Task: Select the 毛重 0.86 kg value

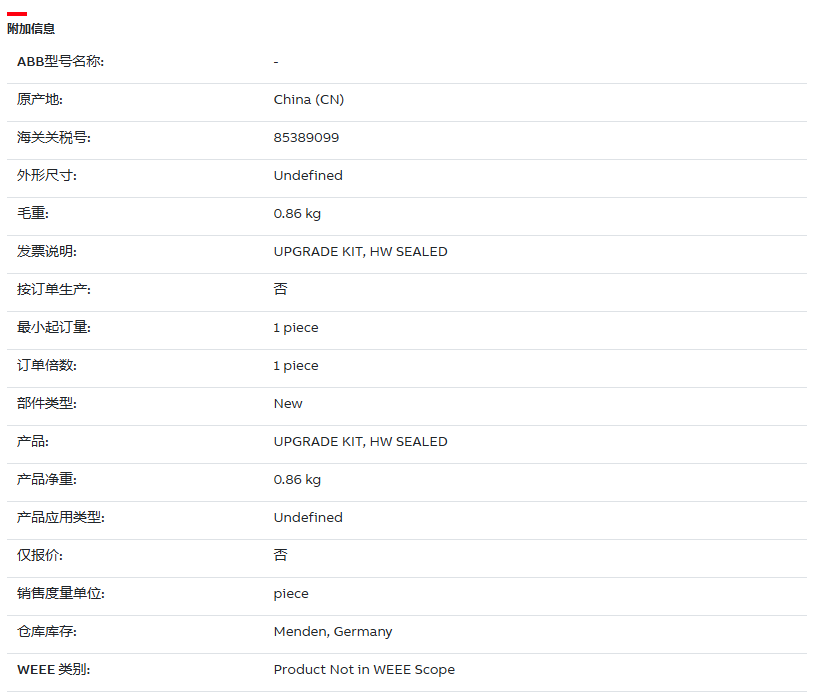Action: click(297, 214)
